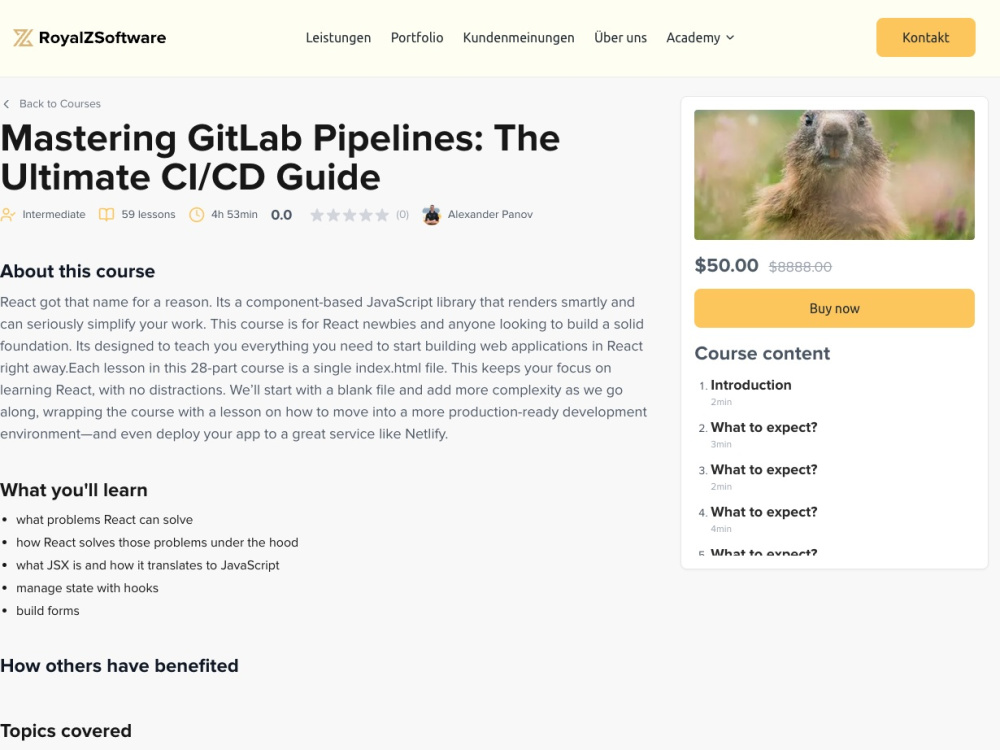
Task: Click the Kontakt button
Action: point(925,38)
